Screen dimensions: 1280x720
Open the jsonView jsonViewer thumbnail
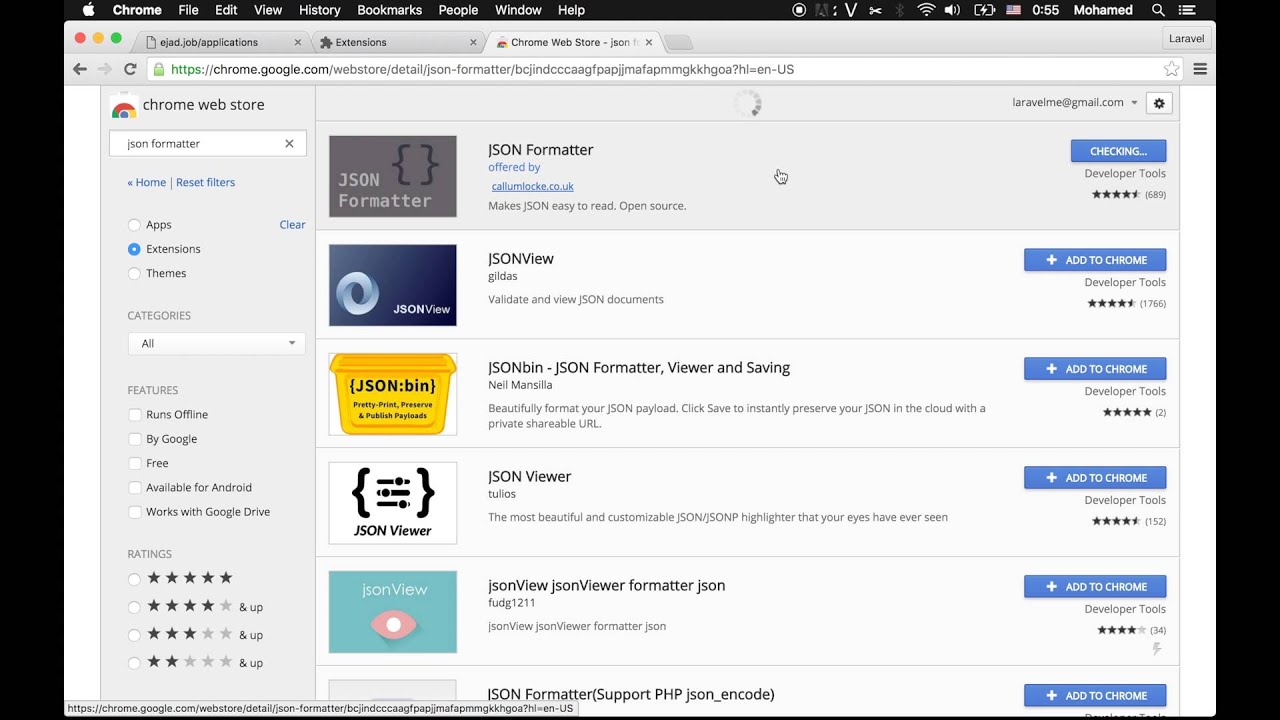click(x=393, y=612)
